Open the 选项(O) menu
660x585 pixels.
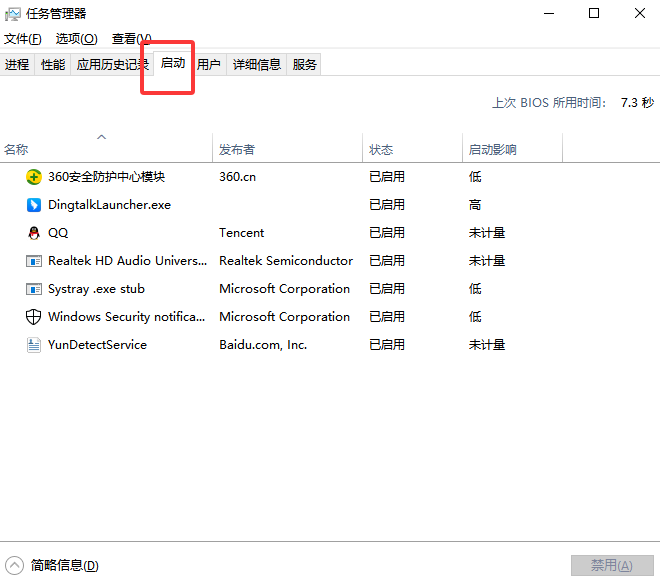pyautogui.click(x=76, y=39)
